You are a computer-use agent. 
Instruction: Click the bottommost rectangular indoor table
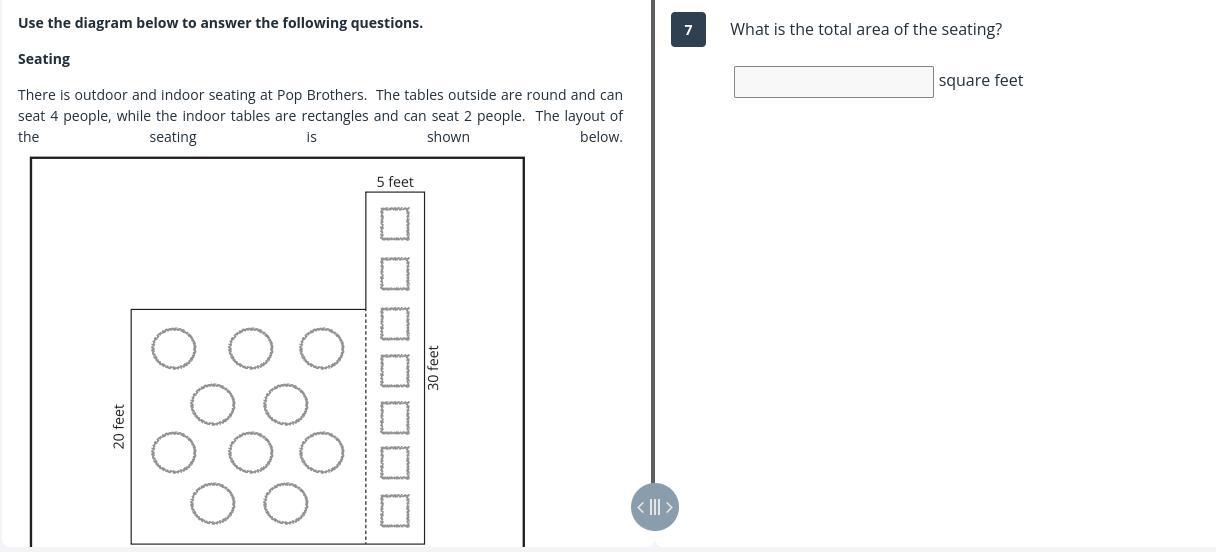point(395,510)
